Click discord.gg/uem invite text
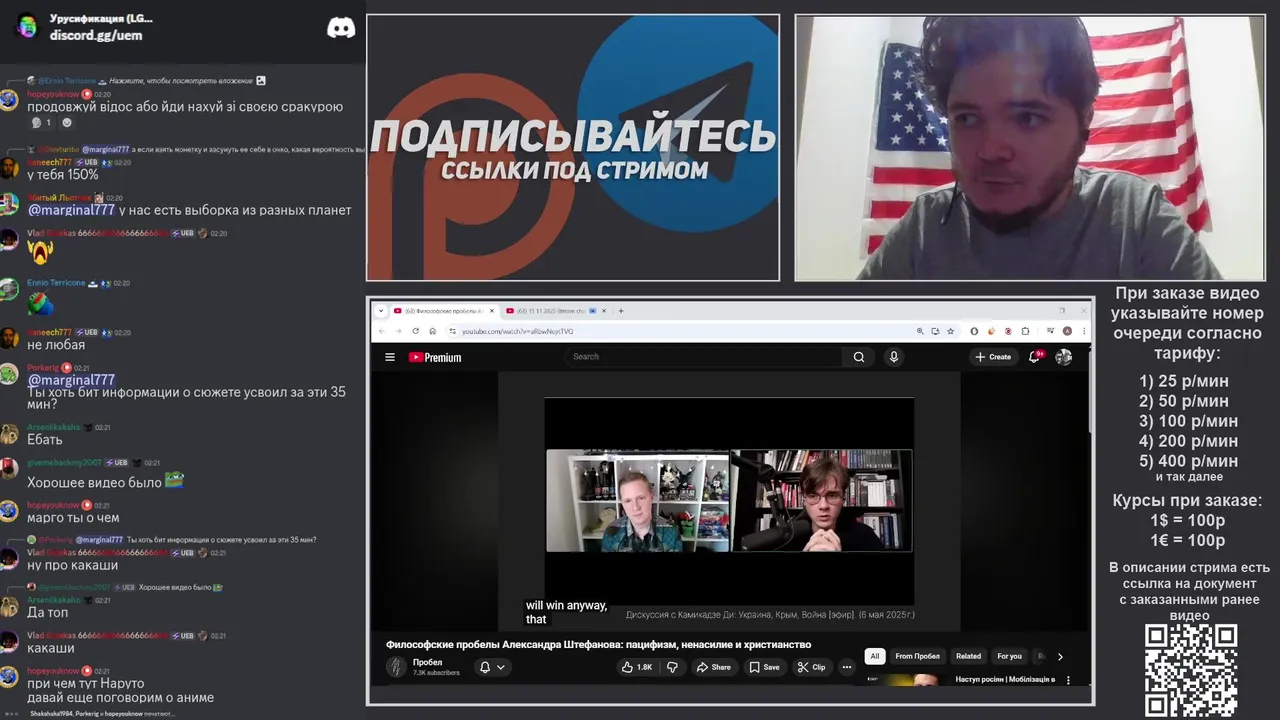The image size is (1280, 720). point(96,35)
